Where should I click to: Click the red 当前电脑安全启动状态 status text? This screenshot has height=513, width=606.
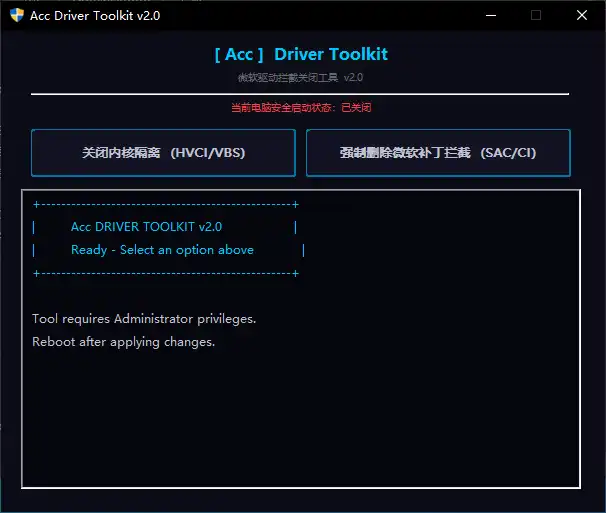[301, 107]
